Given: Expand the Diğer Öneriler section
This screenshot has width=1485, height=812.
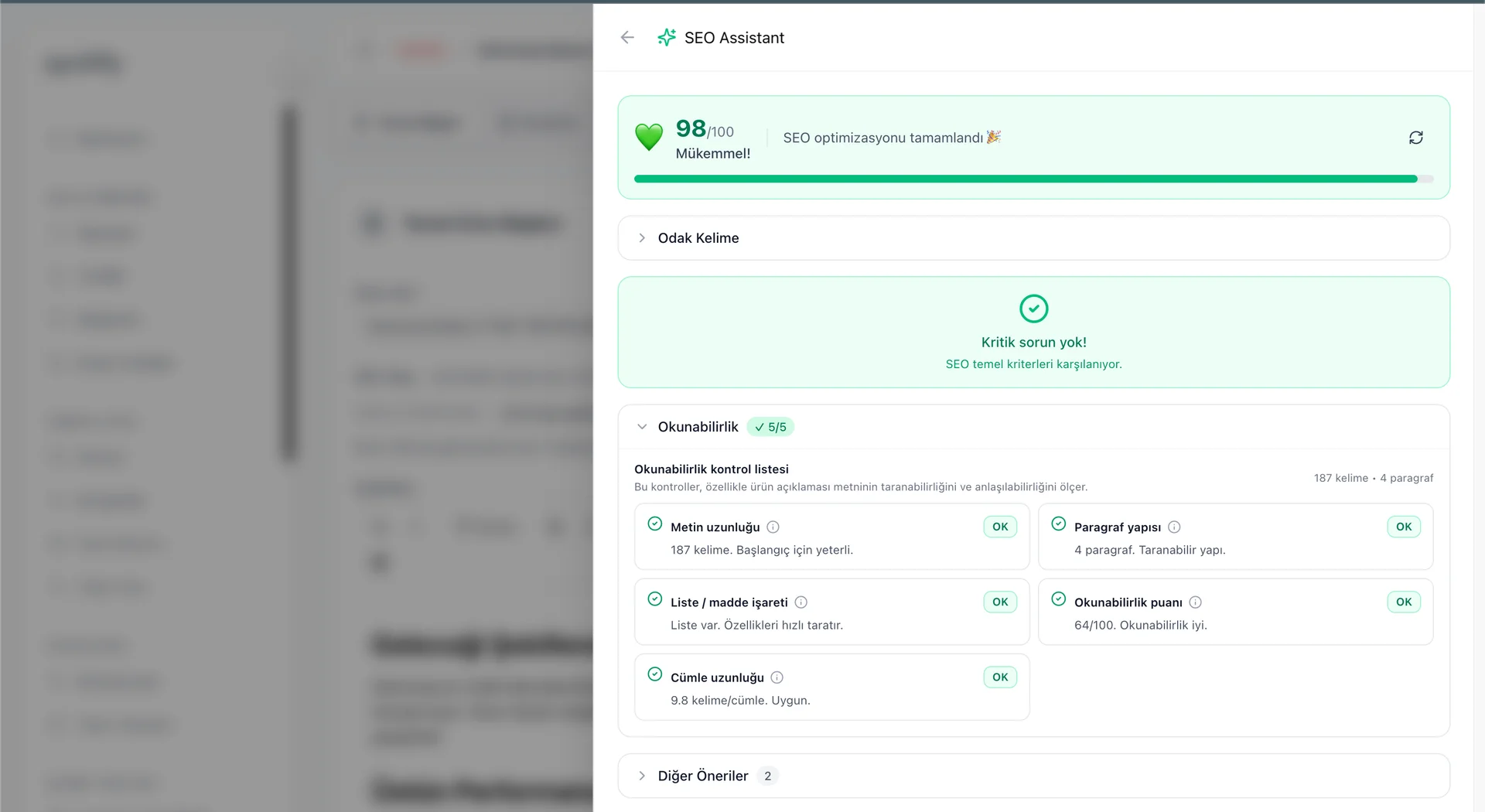Looking at the screenshot, I should (x=642, y=776).
